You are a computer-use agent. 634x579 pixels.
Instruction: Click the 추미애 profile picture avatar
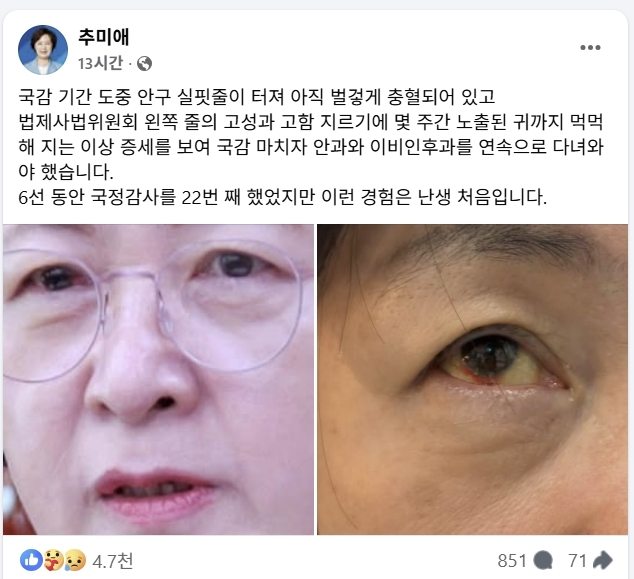coord(43,50)
